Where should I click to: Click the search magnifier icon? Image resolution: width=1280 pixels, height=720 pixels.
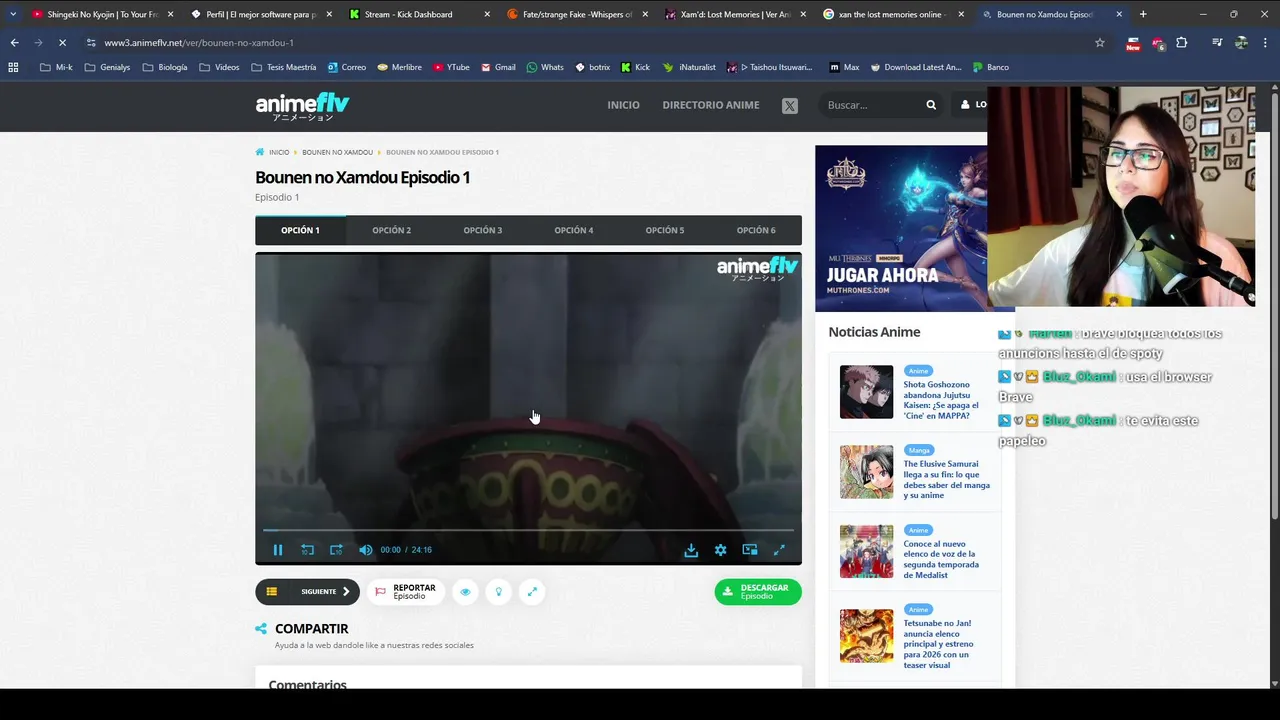[x=931, y=105]
